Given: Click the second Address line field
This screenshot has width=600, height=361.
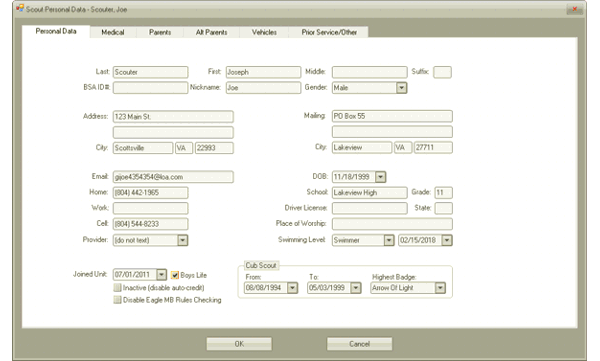Looking at the screenshot, I should [173, 132].
